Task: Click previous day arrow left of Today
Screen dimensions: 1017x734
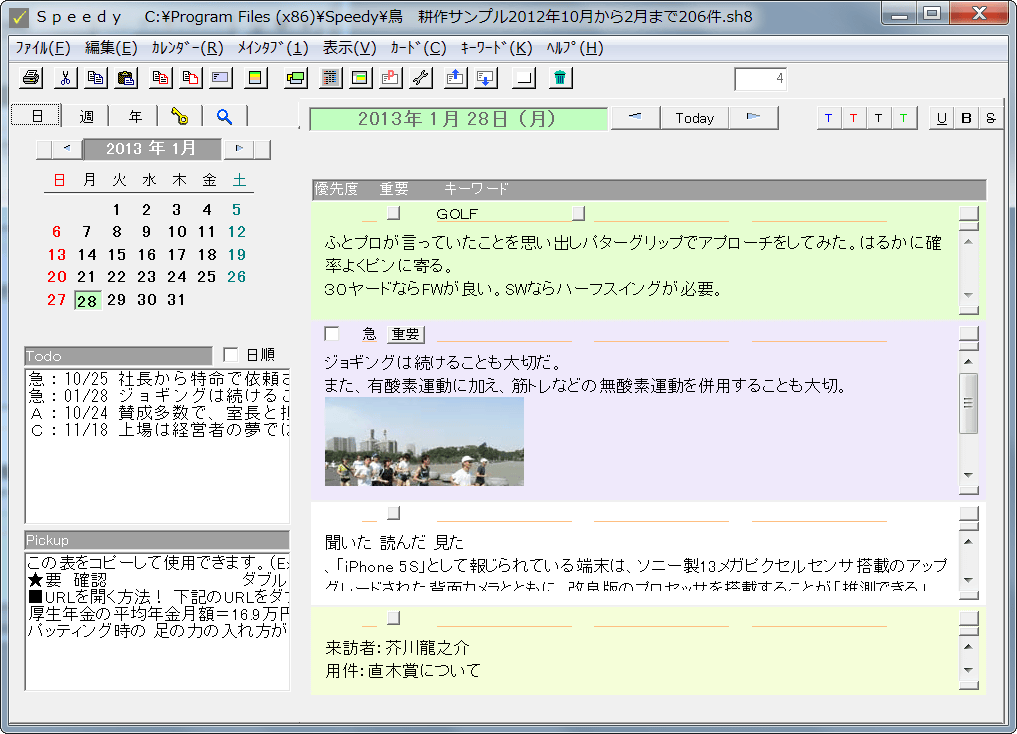Action: pos(636,117)
